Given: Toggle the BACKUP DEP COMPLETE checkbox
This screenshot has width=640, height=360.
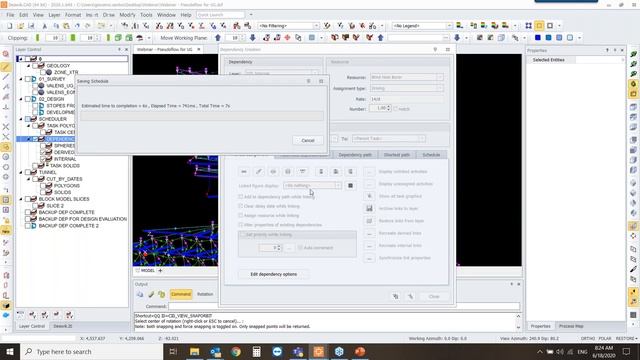Looking at the screenshot, I should (28, 212).
